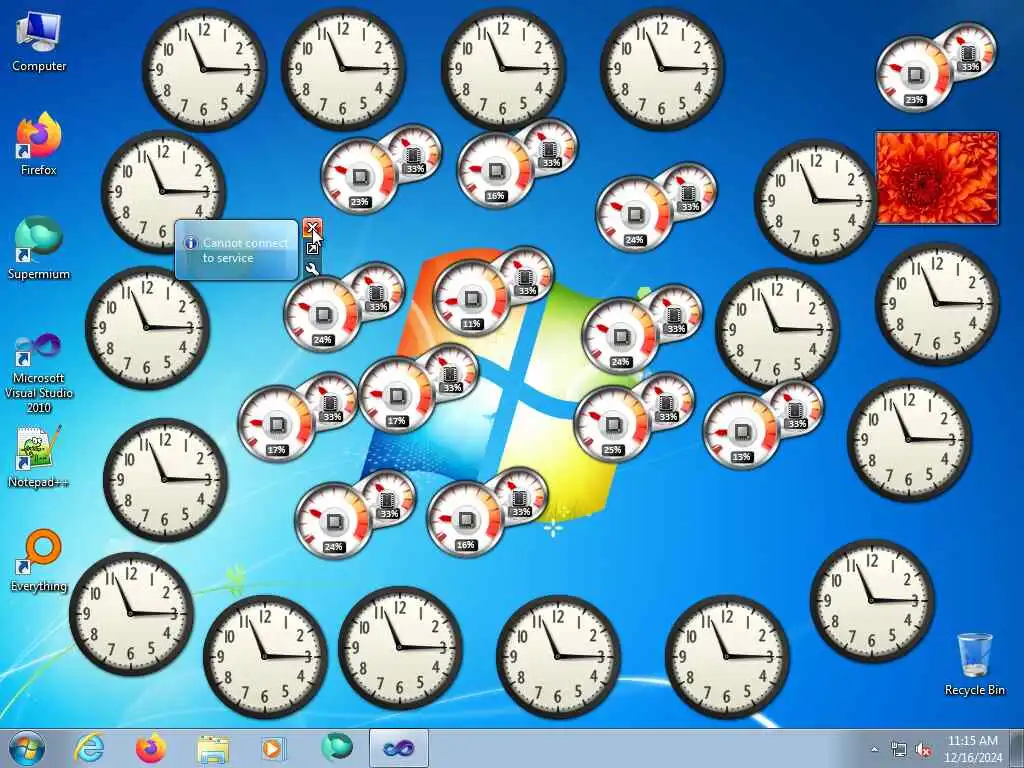Select the Recycle Bin icon
Image resolution: width=1024 pixels, height=768 pixels.
click(974, 664)
